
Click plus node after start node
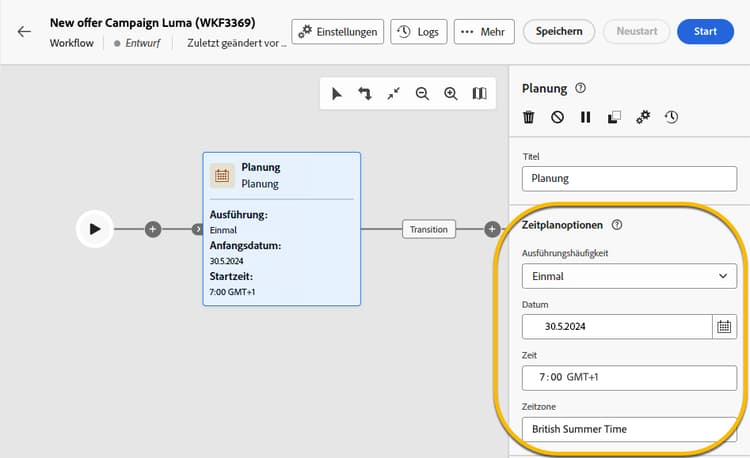point(153,229)
